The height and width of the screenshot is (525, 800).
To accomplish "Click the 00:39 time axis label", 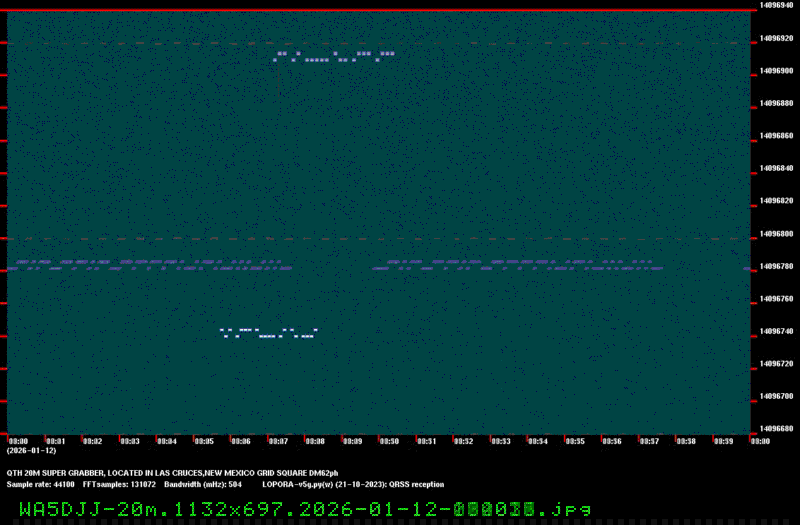I will pyautogui.click(x=723, y=441).
